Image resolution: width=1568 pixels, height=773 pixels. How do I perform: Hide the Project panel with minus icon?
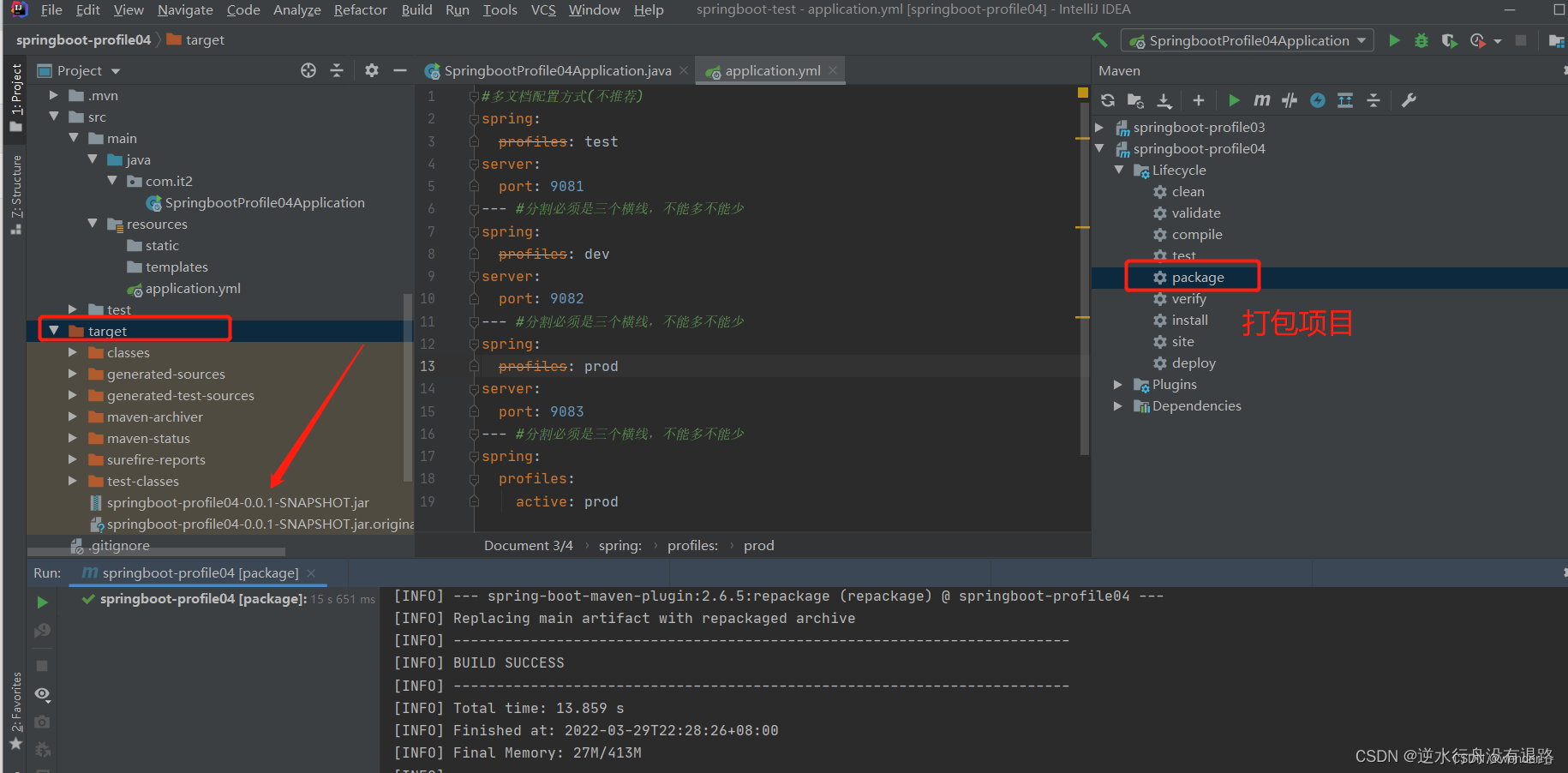point(399,70)
